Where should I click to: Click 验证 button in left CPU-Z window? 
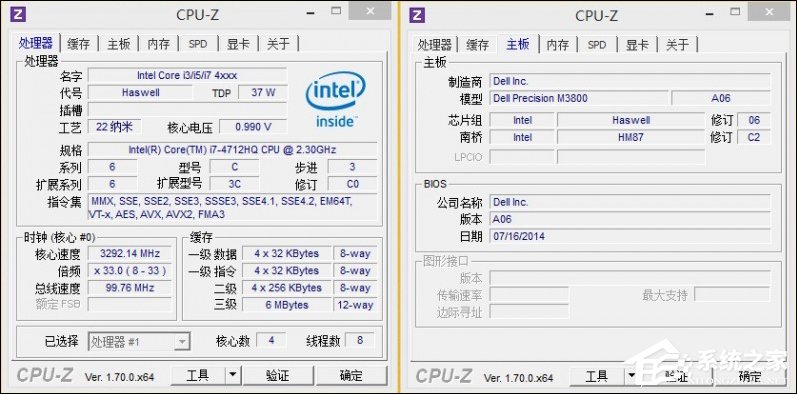278,375
